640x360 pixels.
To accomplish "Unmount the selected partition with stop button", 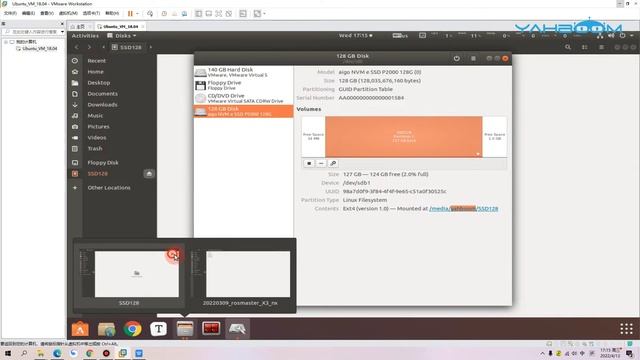I will (309, 163).
